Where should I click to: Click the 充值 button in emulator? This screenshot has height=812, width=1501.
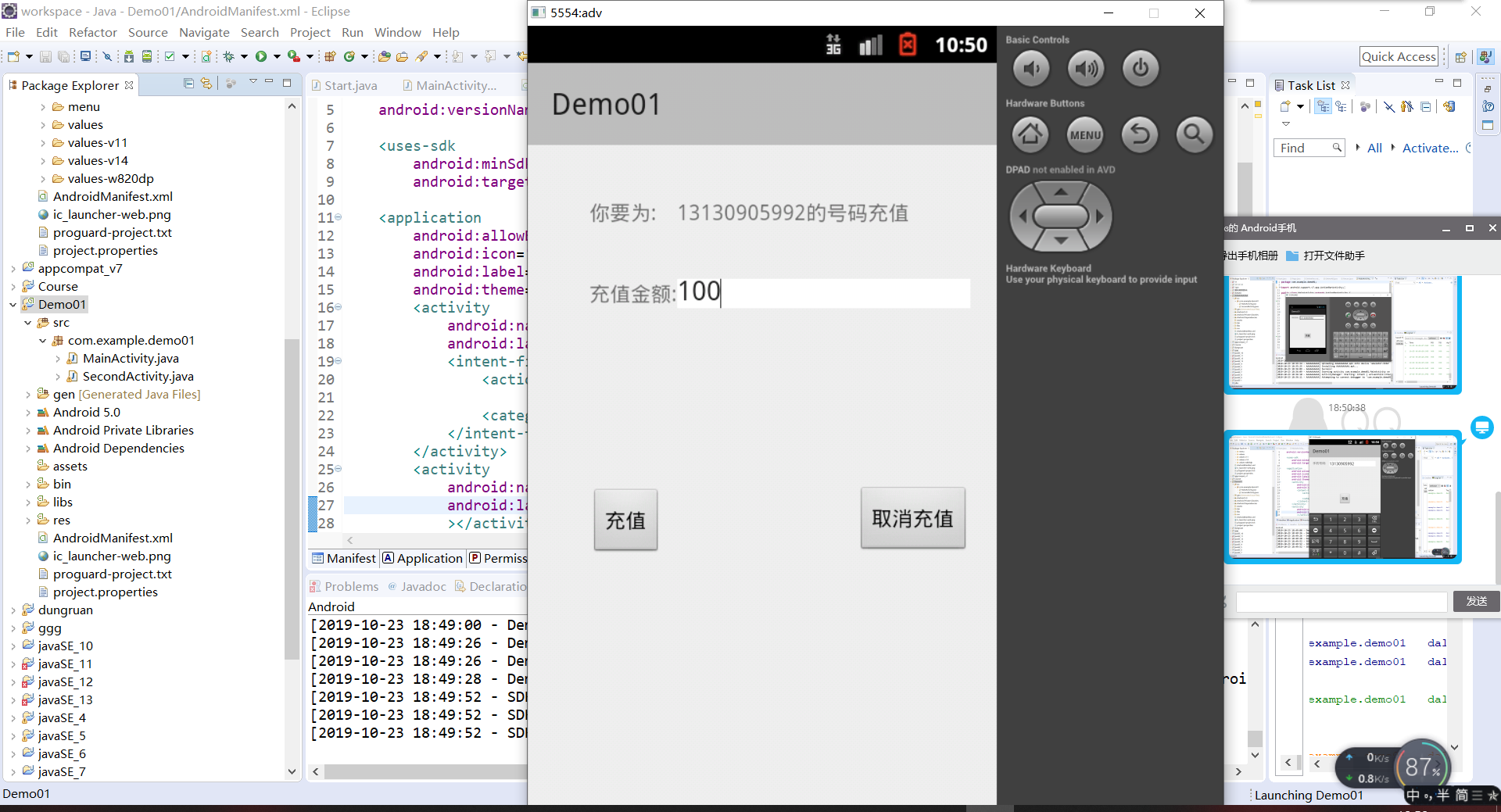[625, 520]
